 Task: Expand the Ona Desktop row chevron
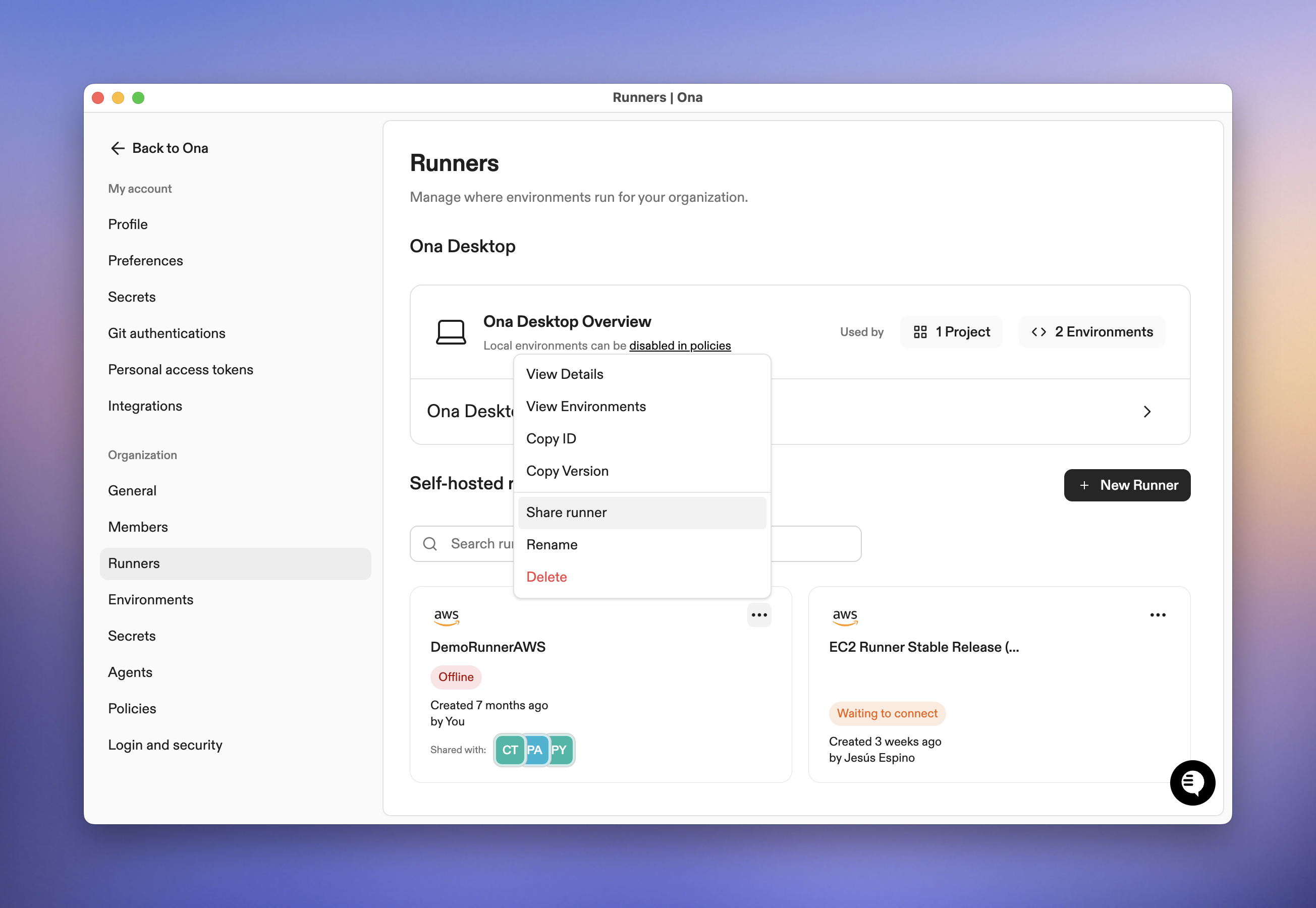click(1146, 411)
